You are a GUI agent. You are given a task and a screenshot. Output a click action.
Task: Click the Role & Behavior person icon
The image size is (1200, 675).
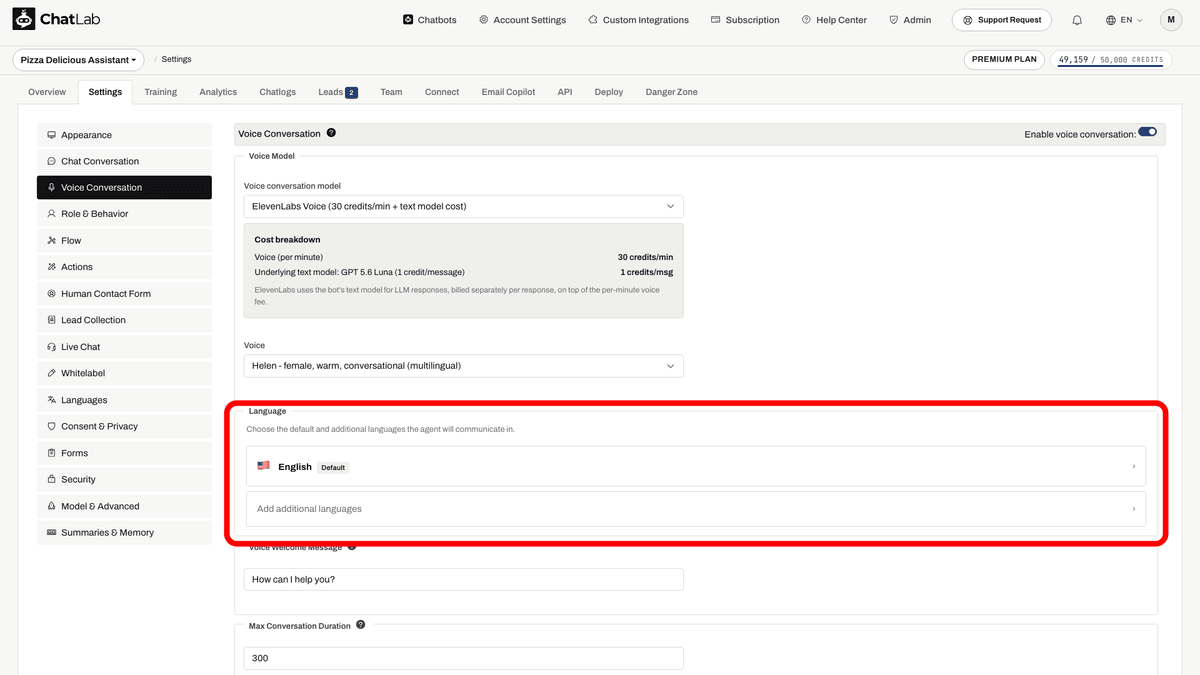point(51,214)
